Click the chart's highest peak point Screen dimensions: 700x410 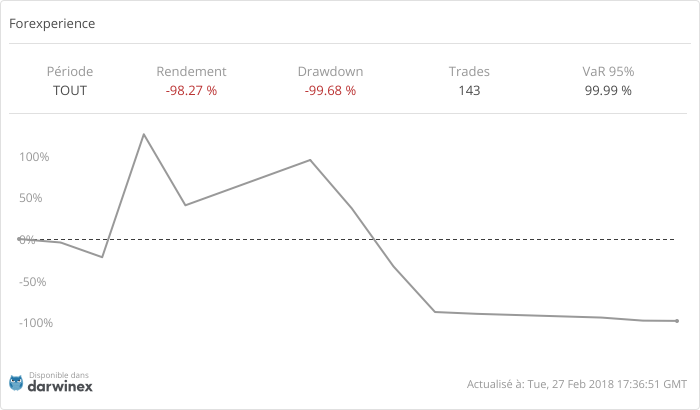pyautogui.click(x=144, y=134)
